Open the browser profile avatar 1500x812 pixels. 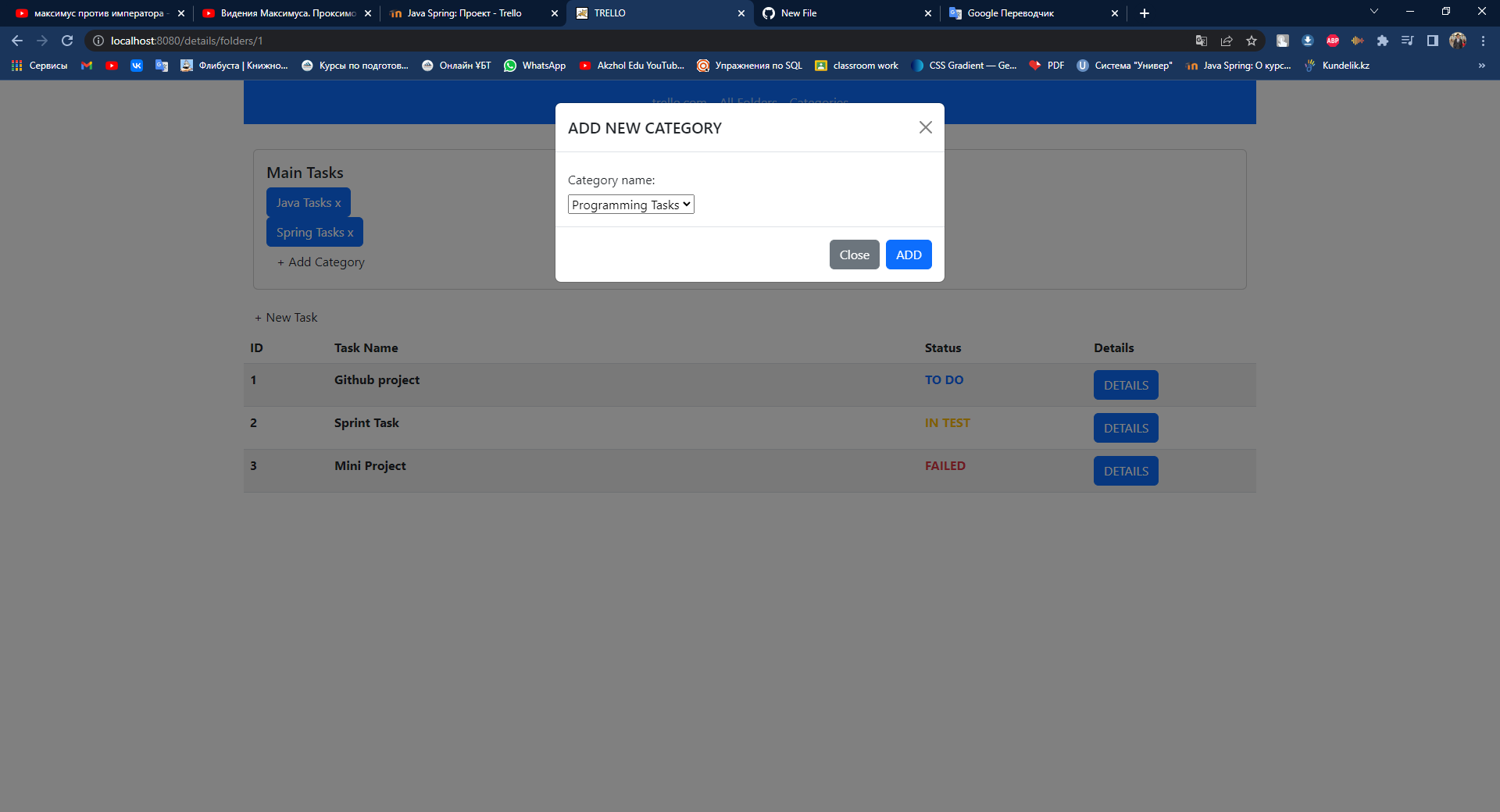pyautogui.click(x=1458, y=41)
